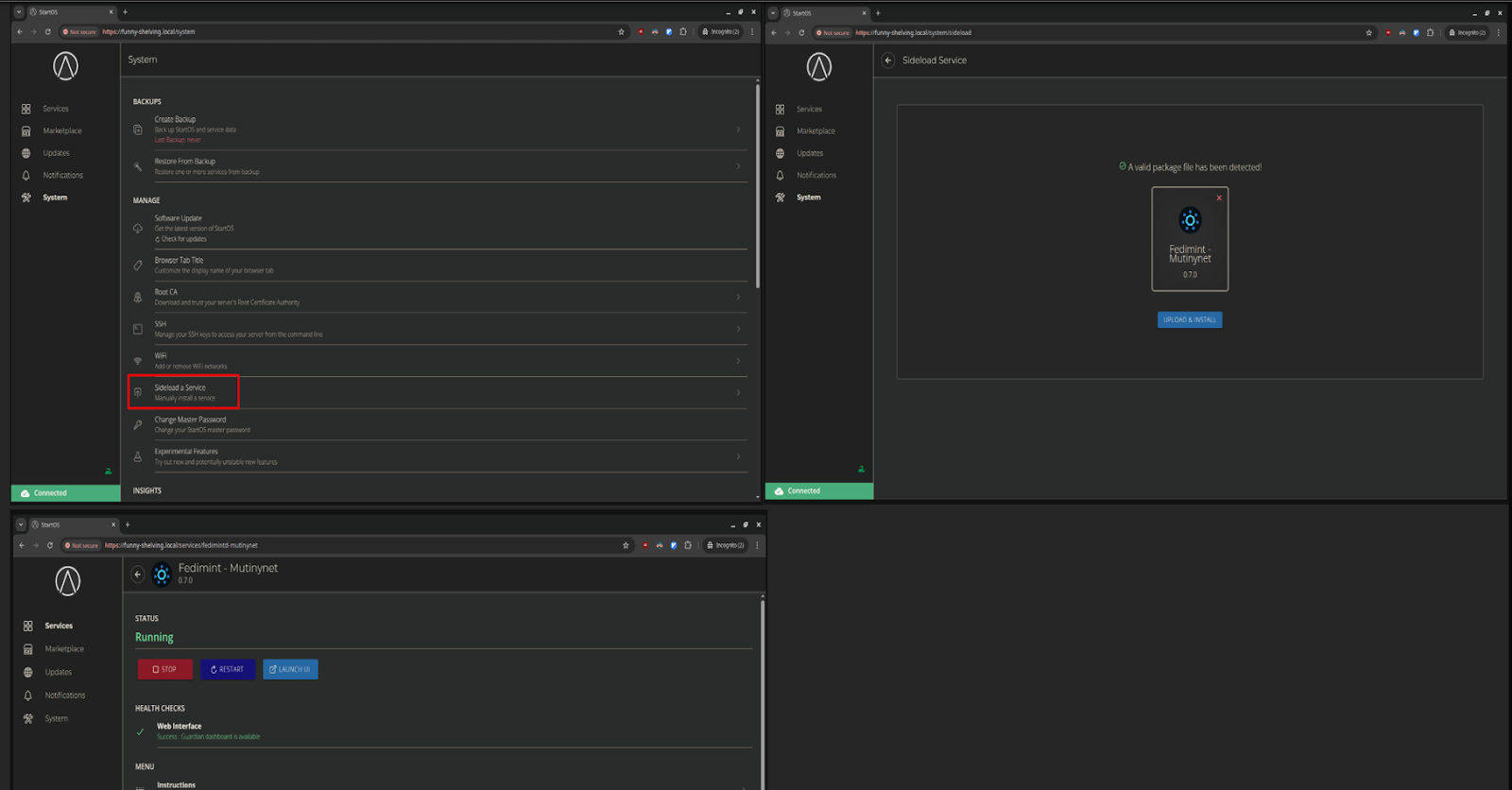
Task: Click Not secure badge in Fedimint window
Action: [x=82, y=544]
